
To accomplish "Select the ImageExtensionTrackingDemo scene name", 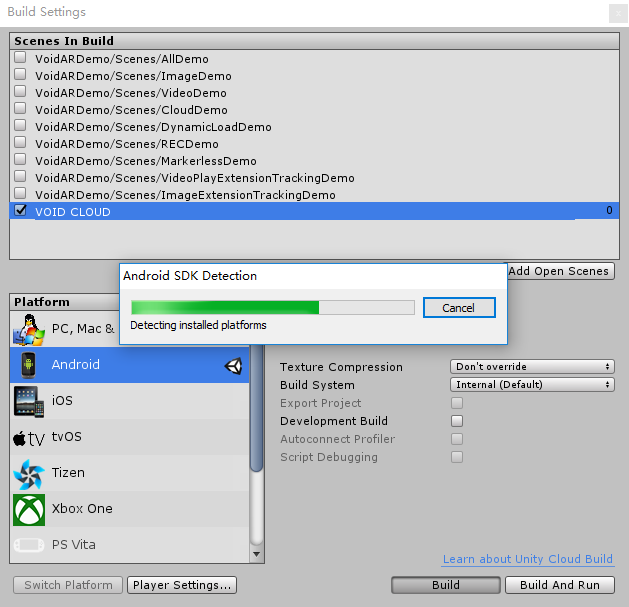I will tap(185, 195).
